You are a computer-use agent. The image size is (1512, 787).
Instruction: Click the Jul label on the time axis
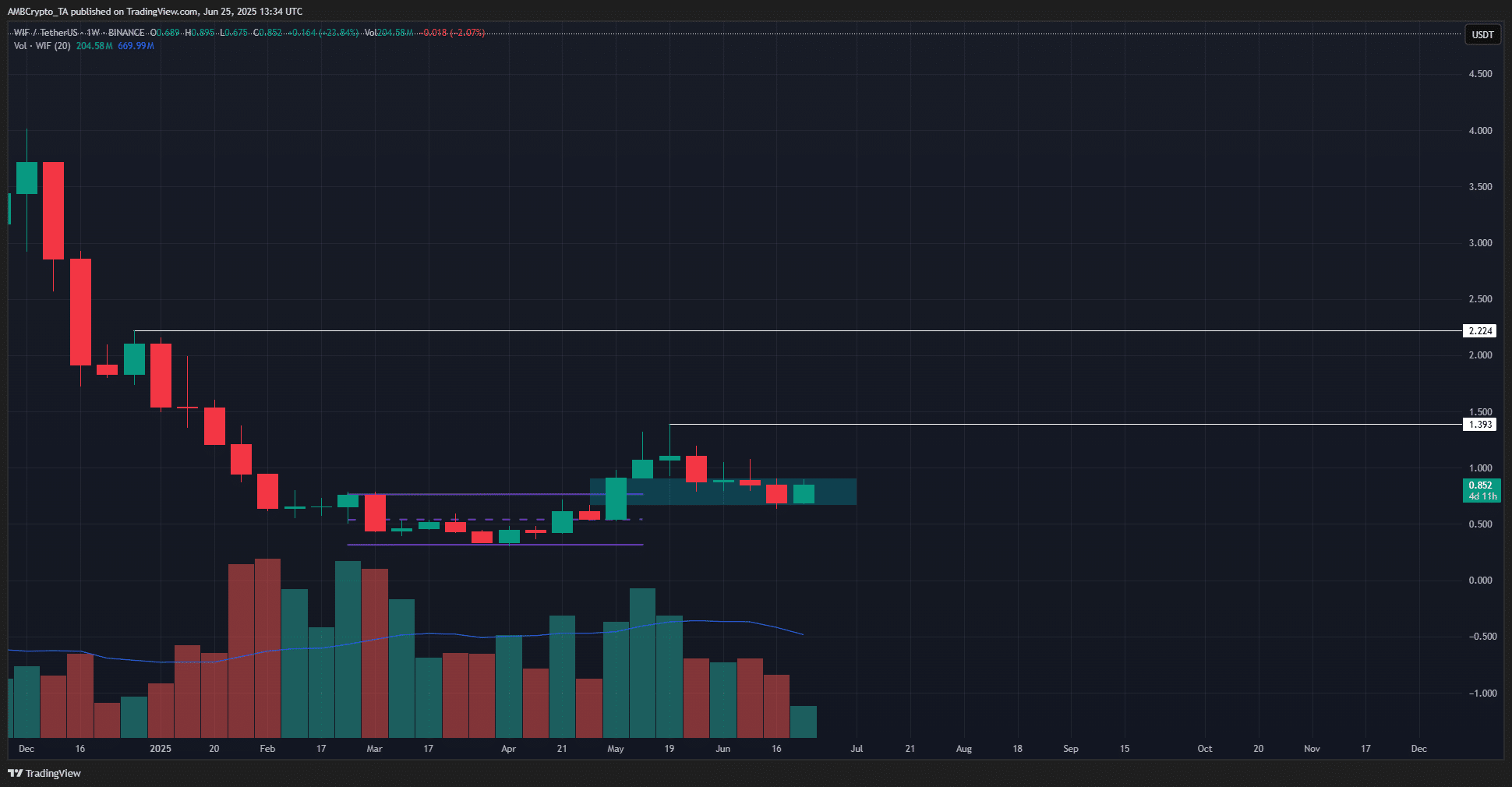(x=857, y=748)
